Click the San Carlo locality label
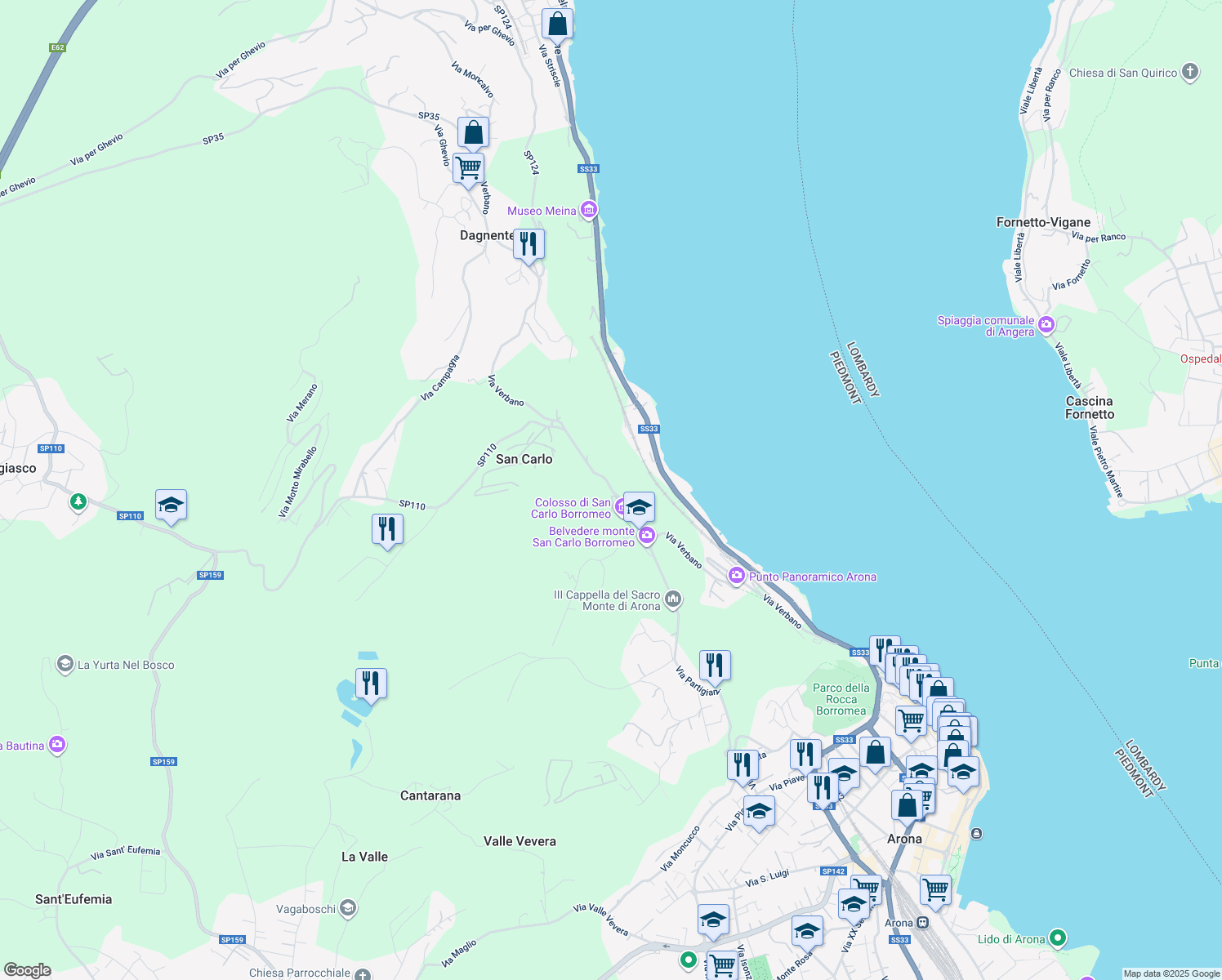 tap(524, 459)
